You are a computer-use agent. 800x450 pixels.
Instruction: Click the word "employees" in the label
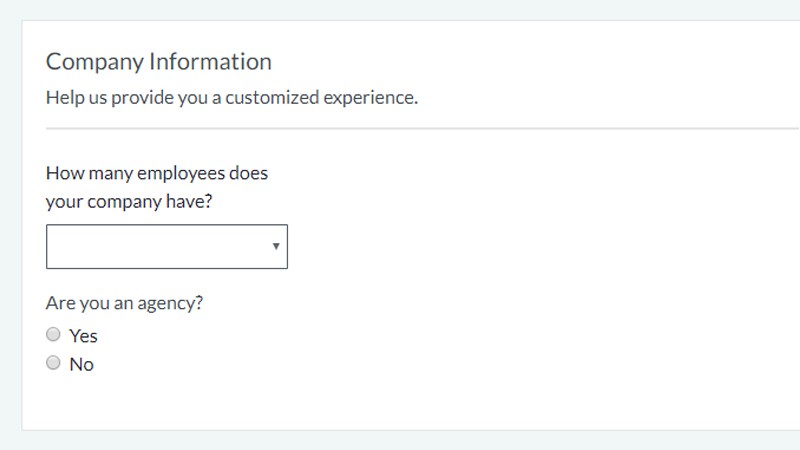[180, 173]
